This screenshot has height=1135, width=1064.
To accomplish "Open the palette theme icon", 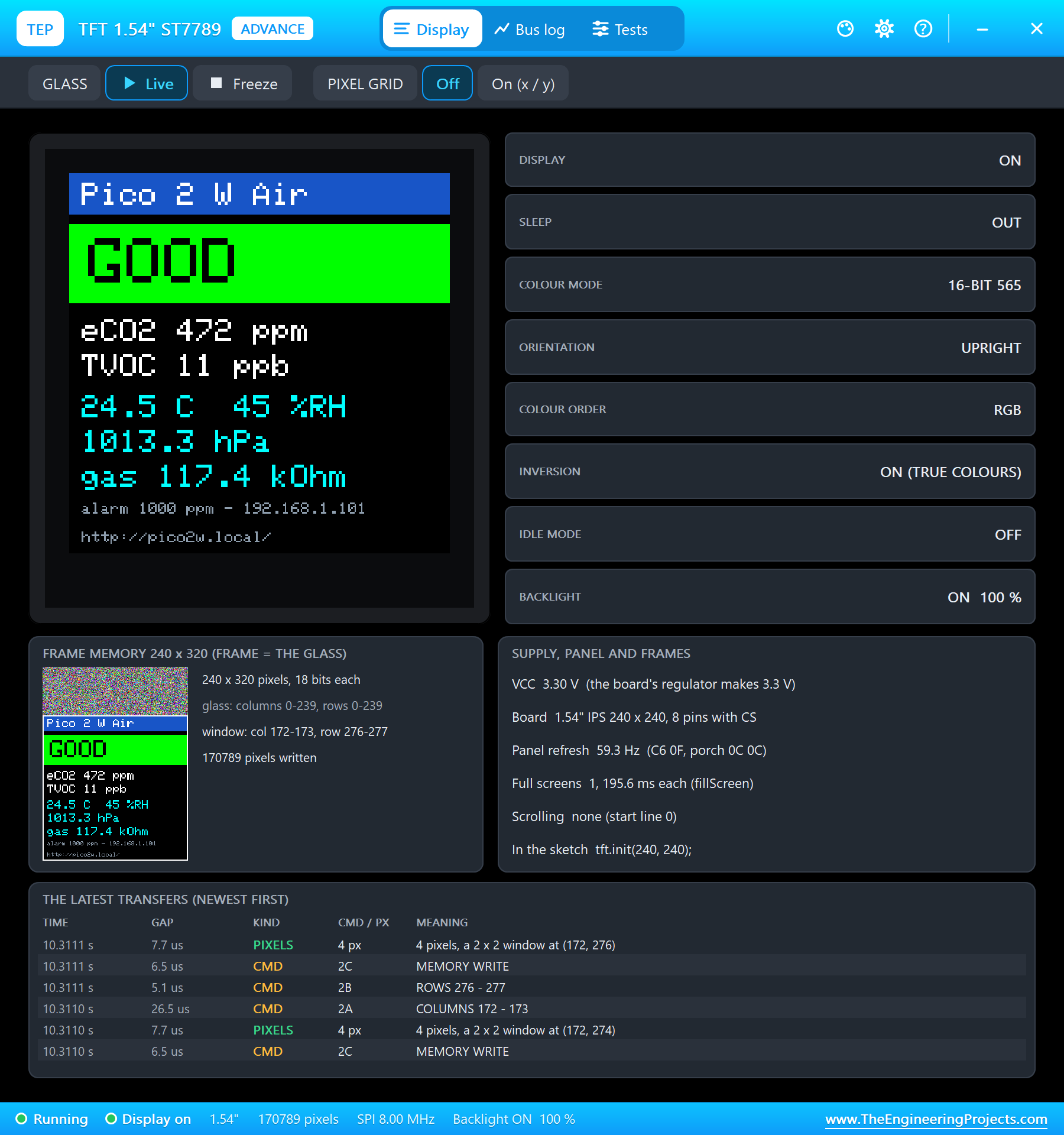I will (x=845, y=28).
